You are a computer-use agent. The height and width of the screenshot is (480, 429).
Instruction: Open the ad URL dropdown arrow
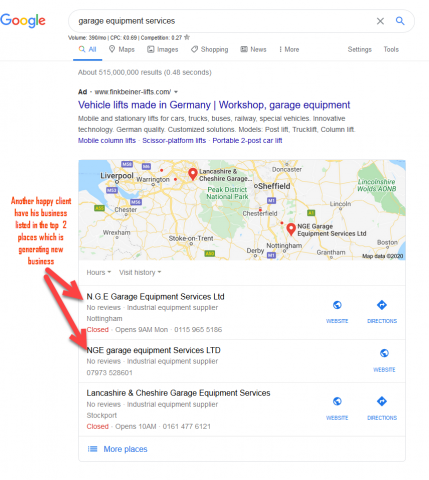coord(176,92)
